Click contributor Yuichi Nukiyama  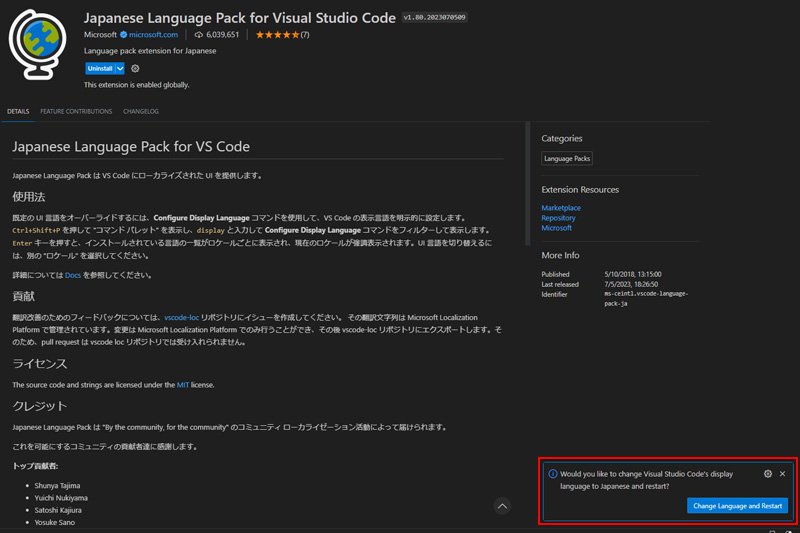point(61,498)
